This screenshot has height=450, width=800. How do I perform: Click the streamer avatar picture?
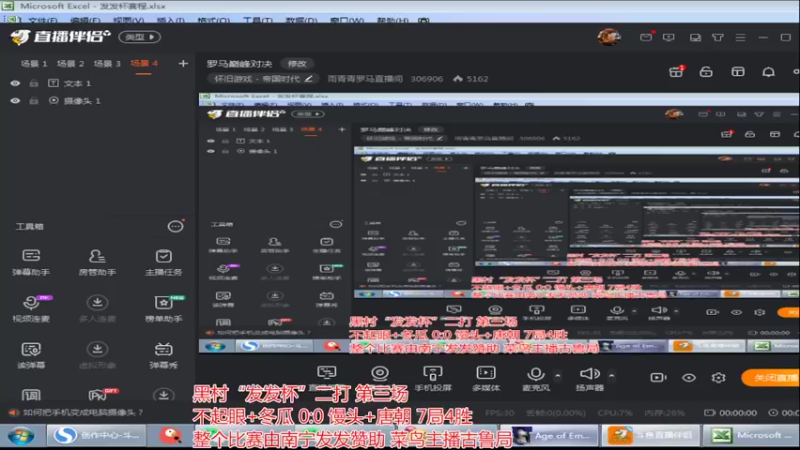pos(609,37)
